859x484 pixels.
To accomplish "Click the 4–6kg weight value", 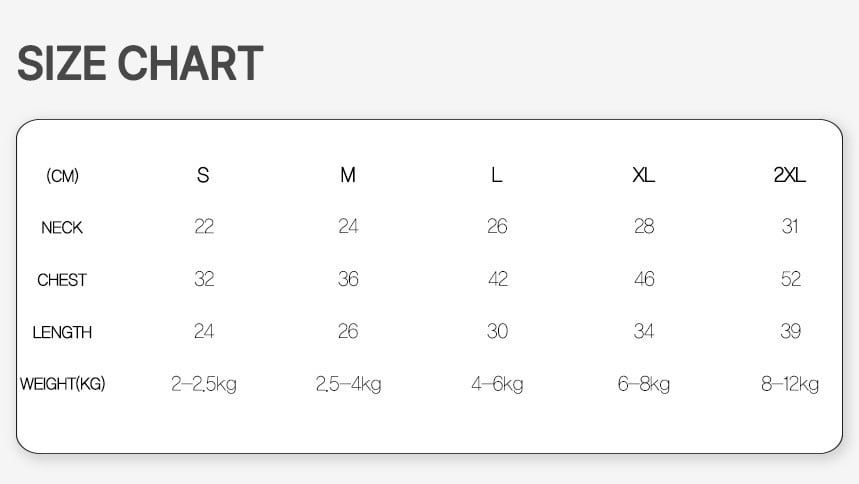I will point(497,384).
